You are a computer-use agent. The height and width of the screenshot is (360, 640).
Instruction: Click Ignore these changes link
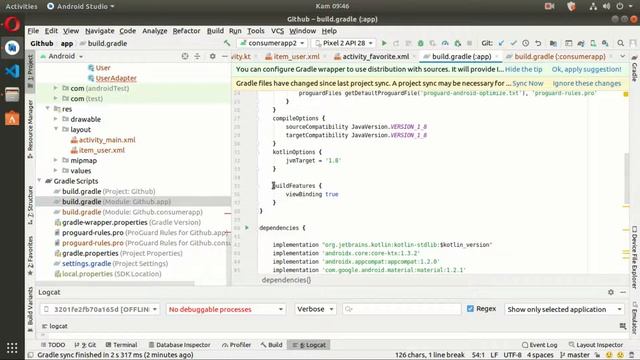pyautogui.click(x=587, y=83)
